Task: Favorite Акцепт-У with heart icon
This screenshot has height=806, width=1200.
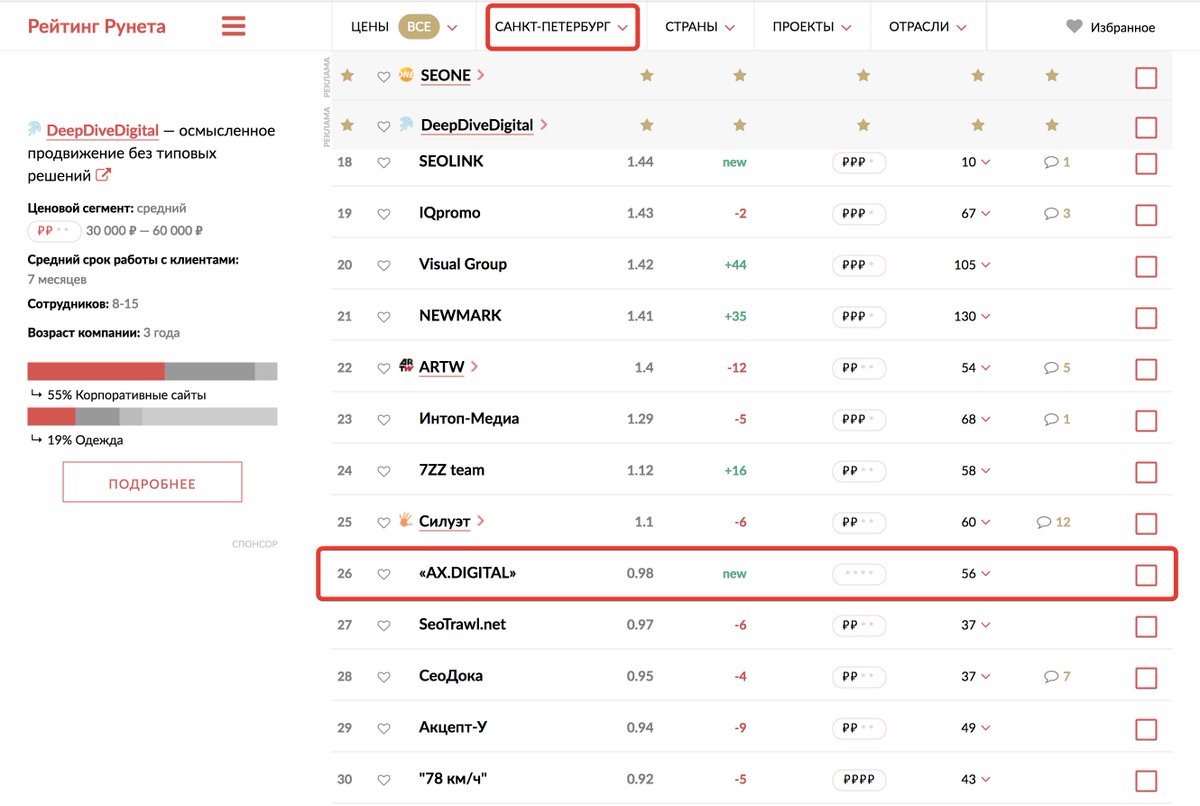Action: point(383,728)
